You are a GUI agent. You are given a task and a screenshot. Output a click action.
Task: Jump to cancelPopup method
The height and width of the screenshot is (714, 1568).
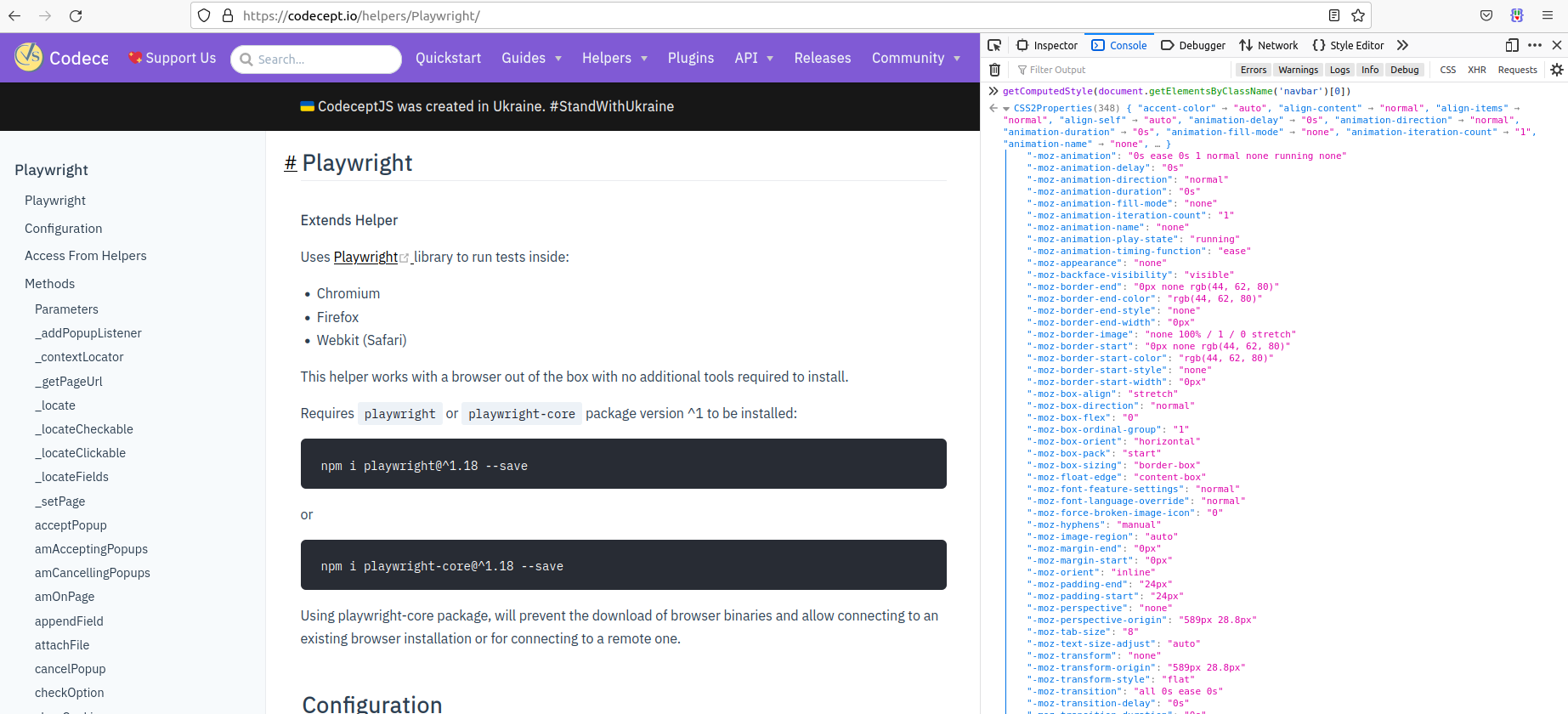pyautogui.click(x=71, y=669)
